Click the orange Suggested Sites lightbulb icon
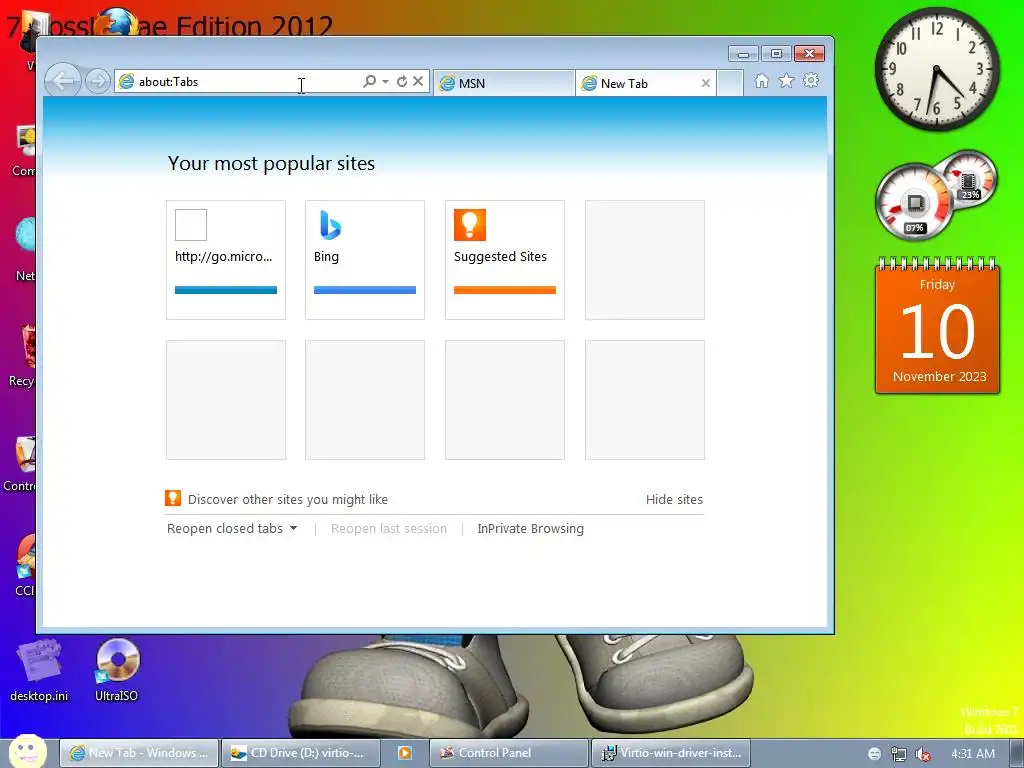This screenshot has width=1024, height=768. (470, 225)
